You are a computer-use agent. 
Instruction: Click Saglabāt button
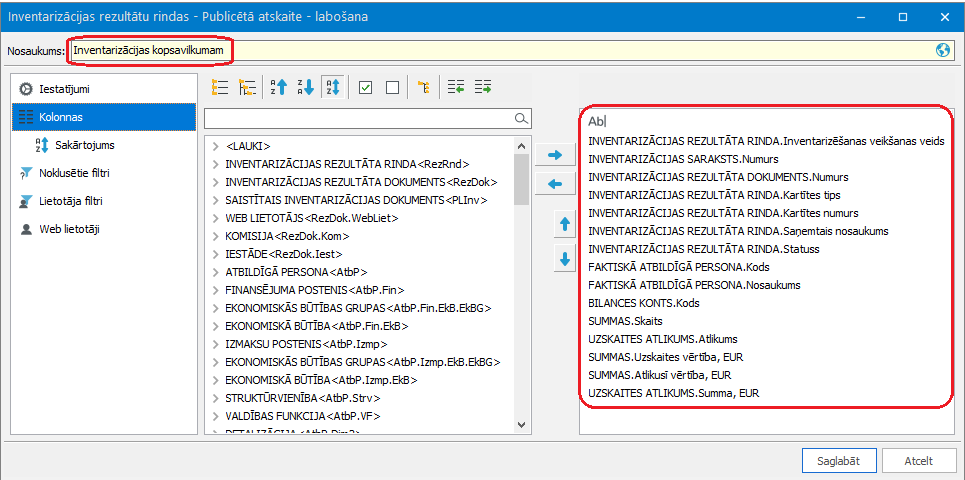tap(838, 461)
